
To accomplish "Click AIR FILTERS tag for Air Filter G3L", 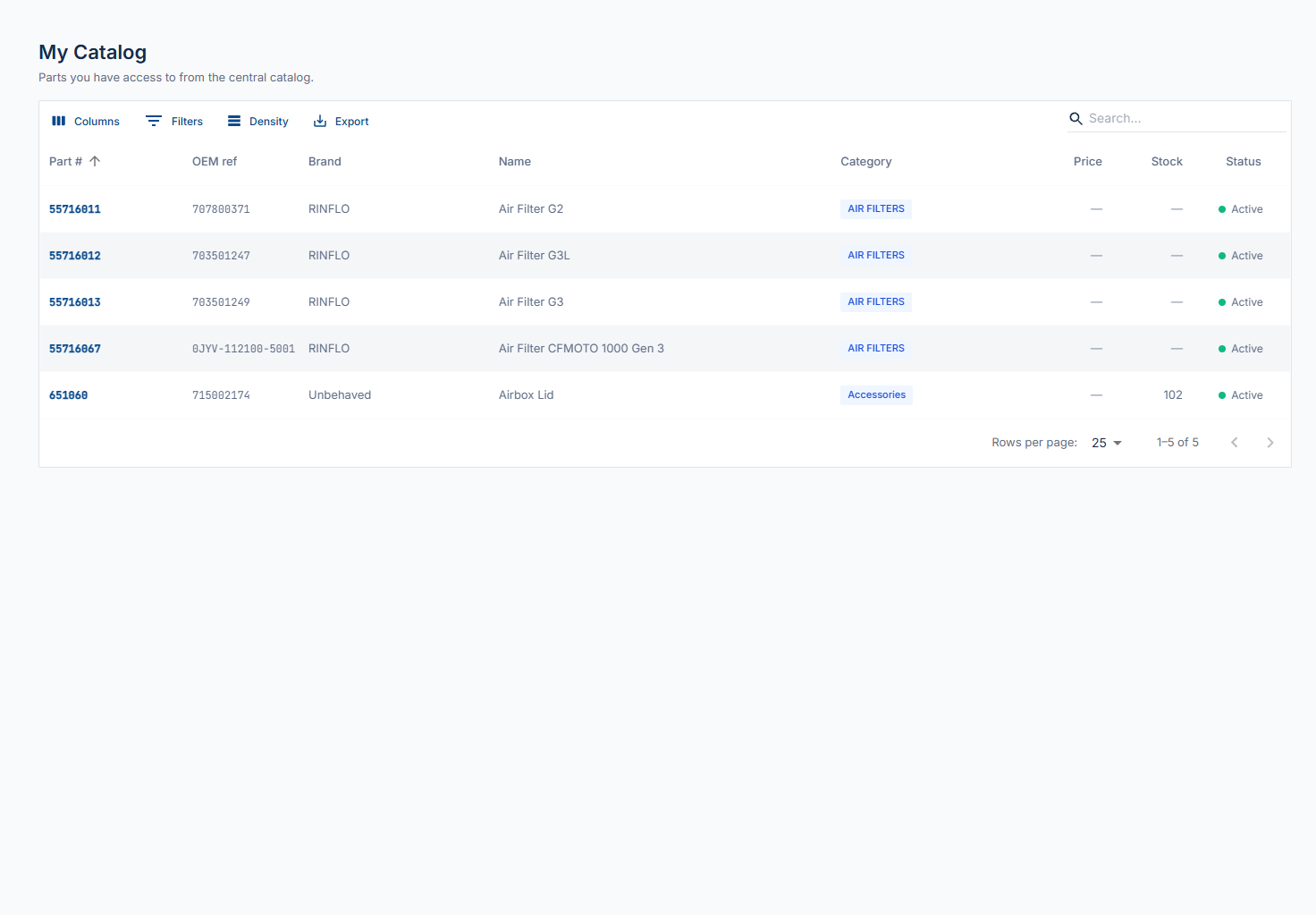I will click(876, 255).
